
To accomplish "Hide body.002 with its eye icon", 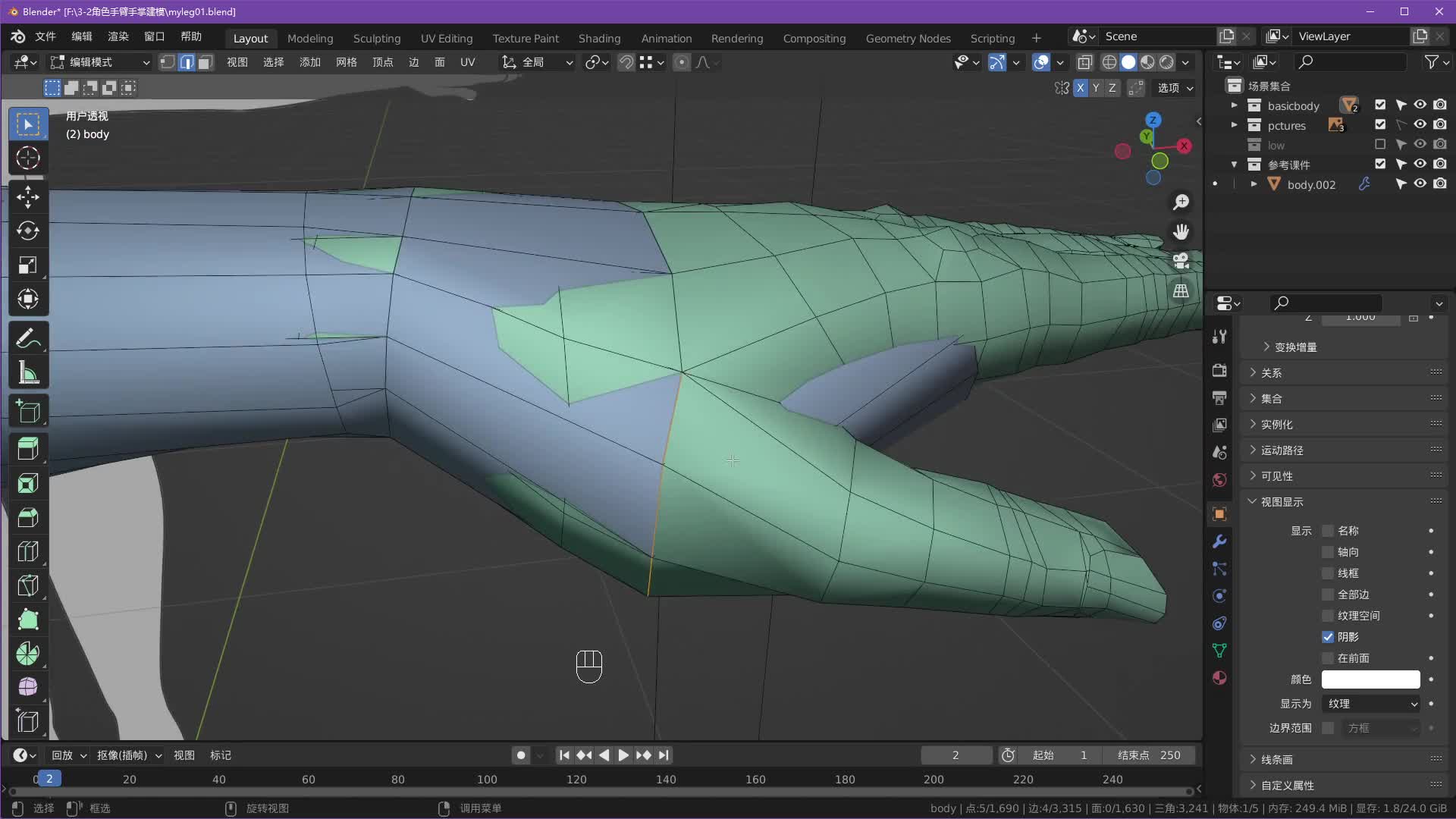I will point(1420,184).
